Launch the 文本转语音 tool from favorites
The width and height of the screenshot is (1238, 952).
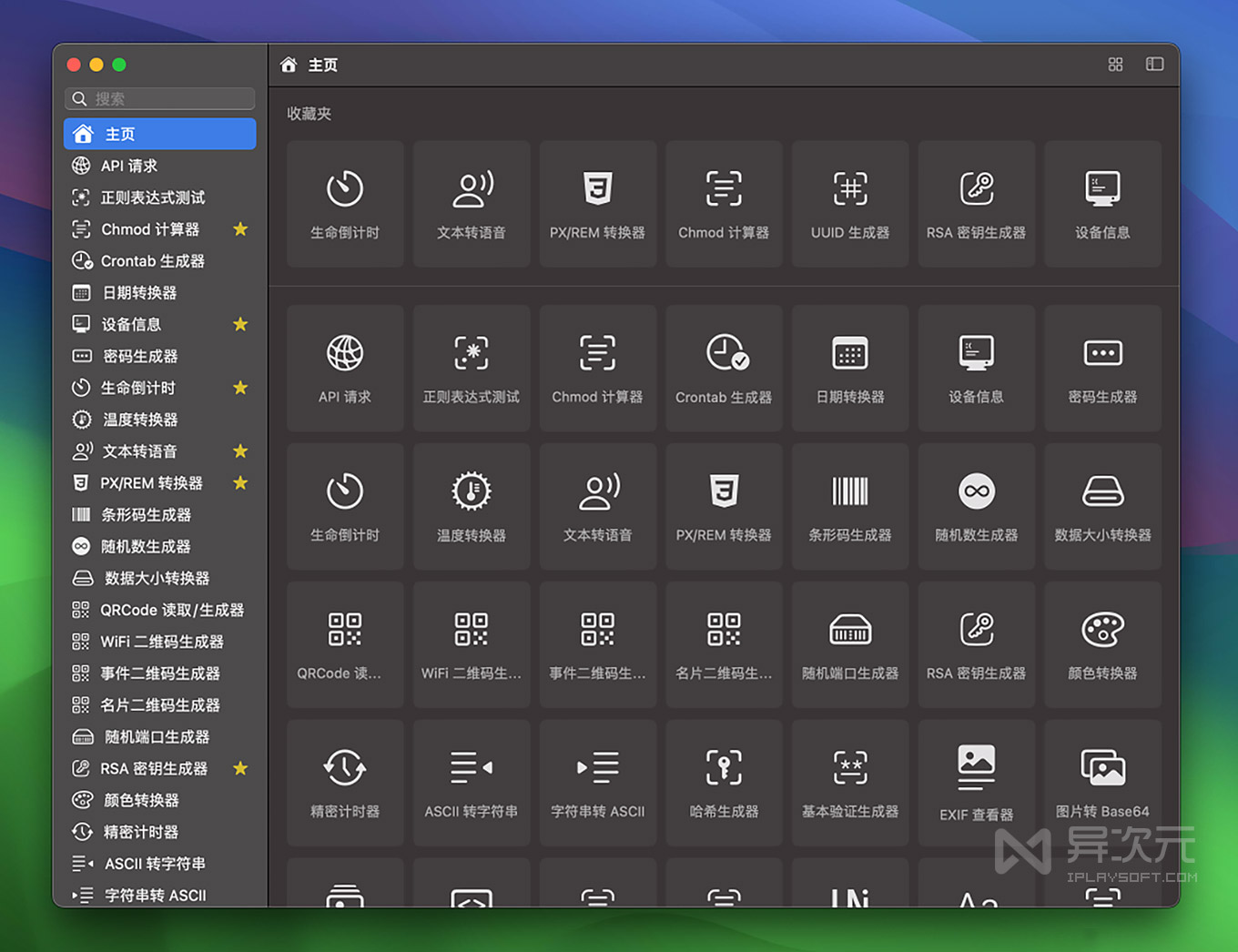click(x=471, y=204)
